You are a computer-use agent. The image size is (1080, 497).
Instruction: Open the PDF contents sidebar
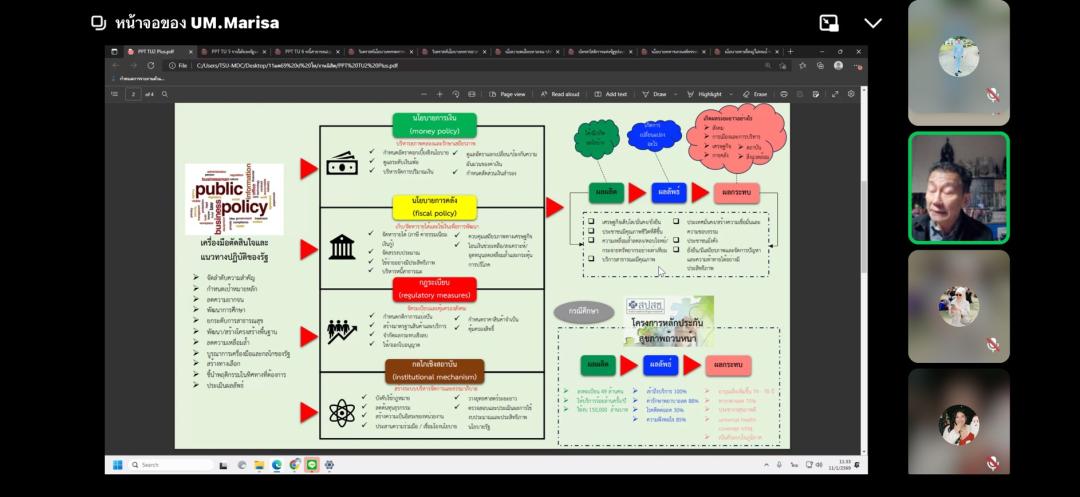tap(115, 94)
